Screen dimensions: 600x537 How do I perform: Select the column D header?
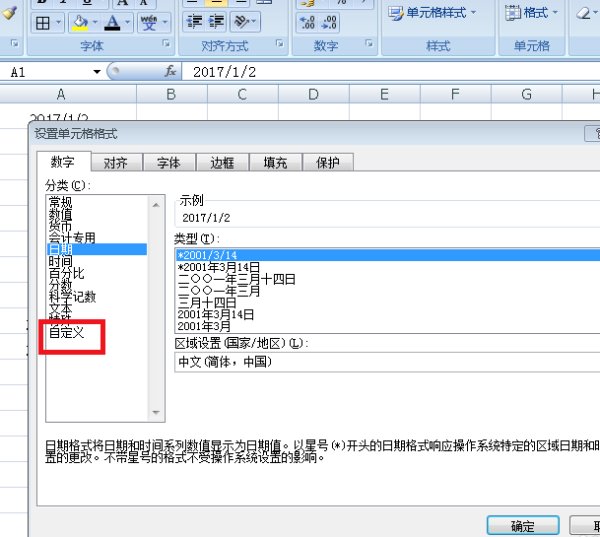313,95
